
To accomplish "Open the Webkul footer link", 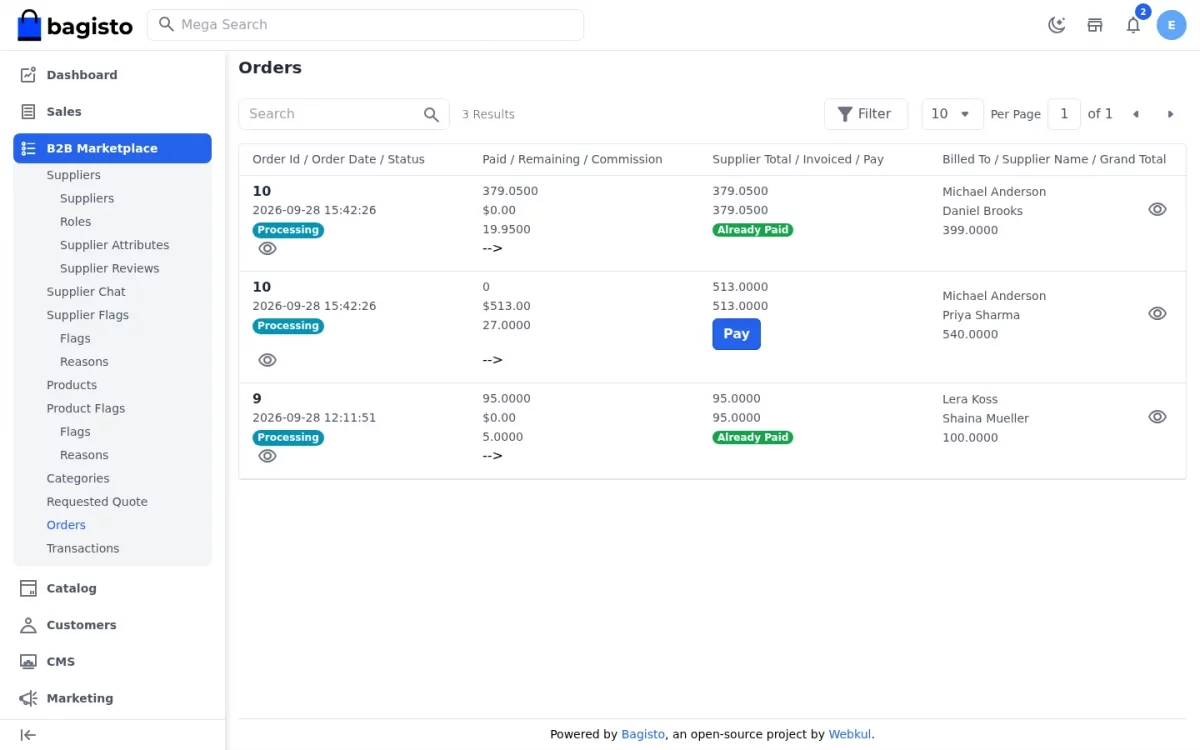I will click(850, 734).
